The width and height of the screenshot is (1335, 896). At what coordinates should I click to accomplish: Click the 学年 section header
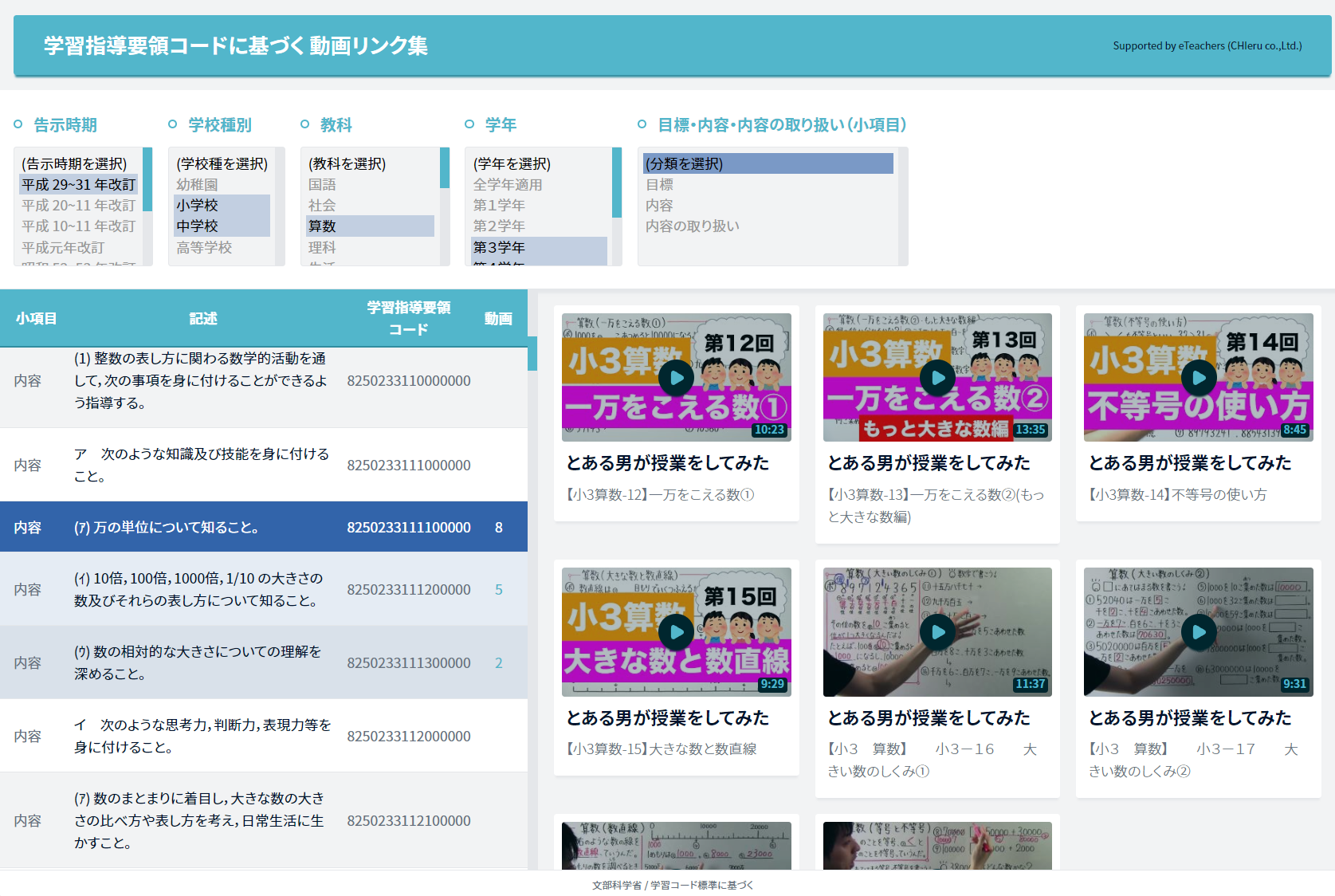click(501, 124)
